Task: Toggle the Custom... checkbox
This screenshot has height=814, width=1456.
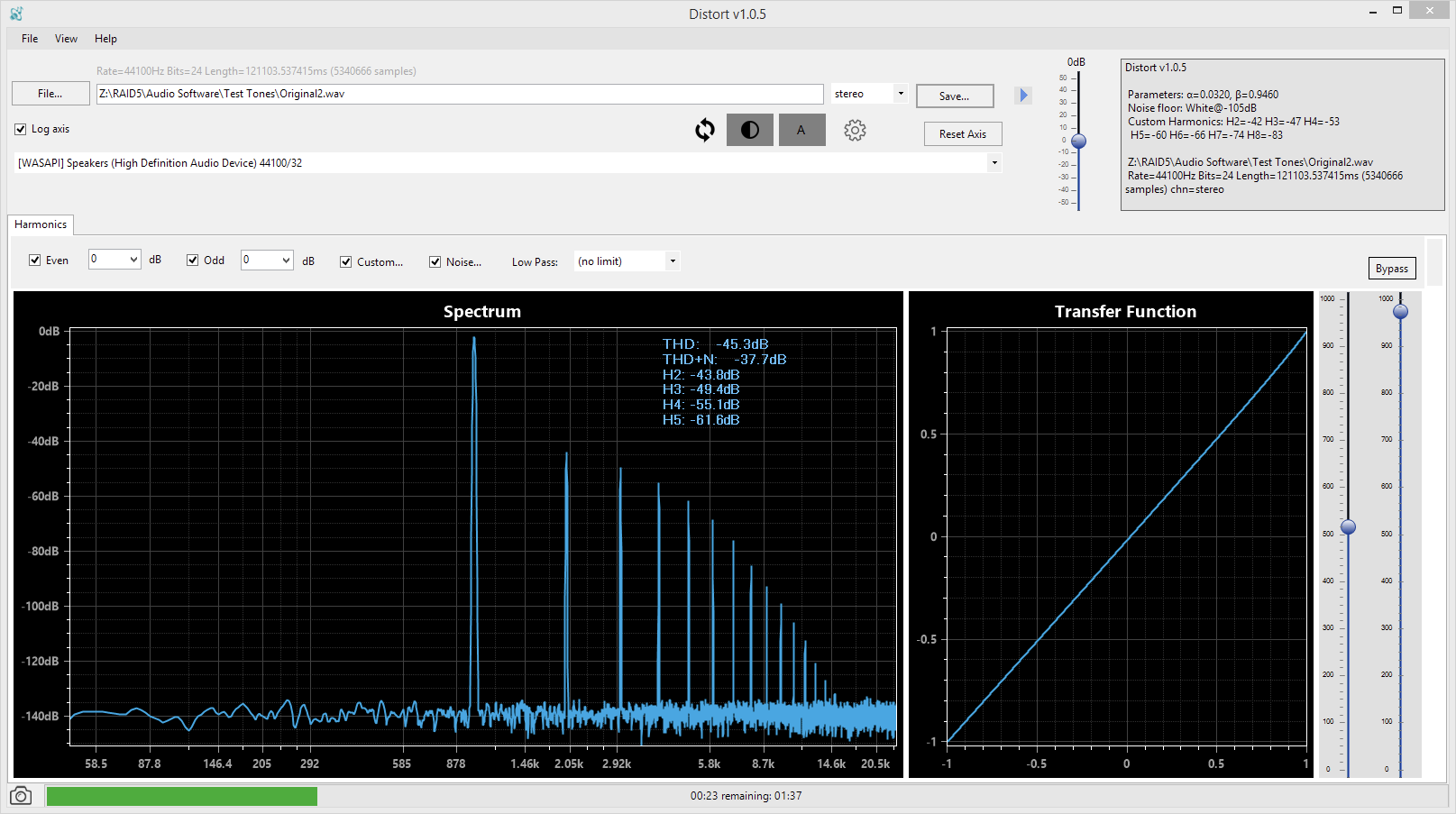Action: 345,262
